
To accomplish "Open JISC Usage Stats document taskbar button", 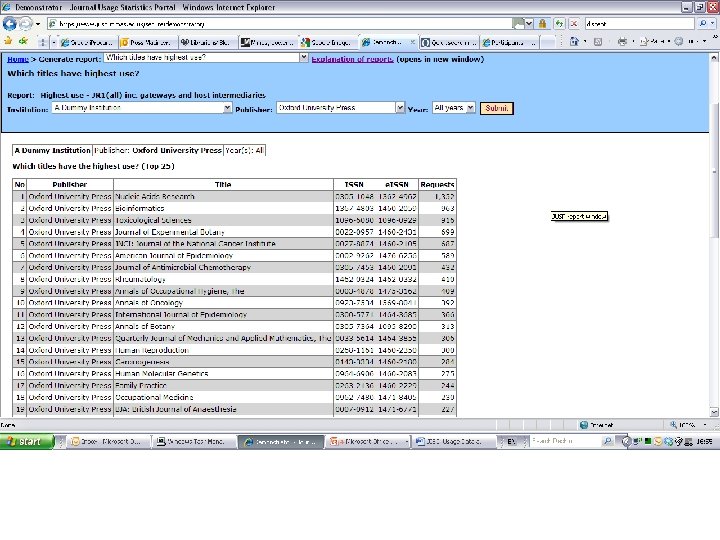I will (452, 442).
